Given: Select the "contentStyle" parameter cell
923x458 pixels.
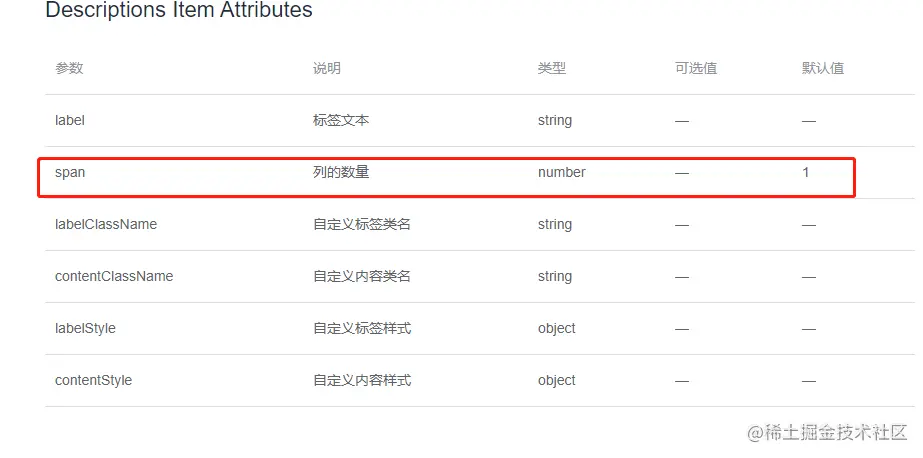Looking at the screenshot, I should pos(93,380).
